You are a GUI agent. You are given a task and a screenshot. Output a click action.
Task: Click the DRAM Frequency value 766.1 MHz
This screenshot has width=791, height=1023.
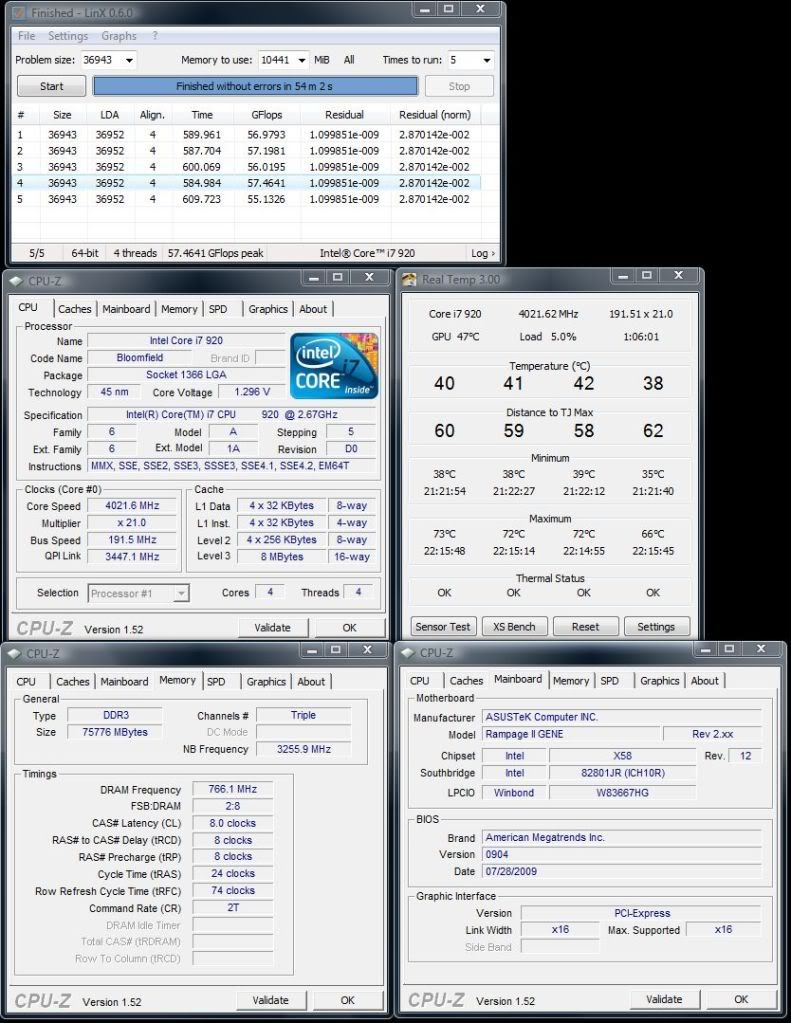(233, 789)
